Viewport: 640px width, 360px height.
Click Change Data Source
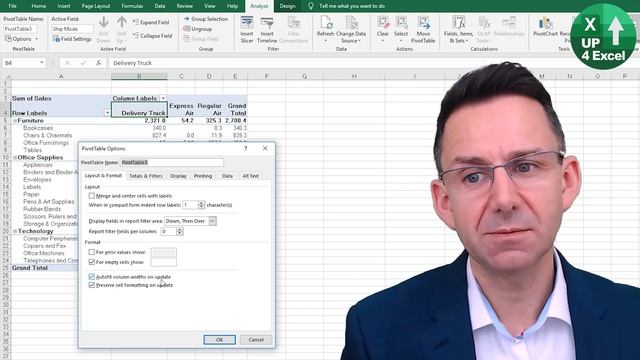coord(351,29)
